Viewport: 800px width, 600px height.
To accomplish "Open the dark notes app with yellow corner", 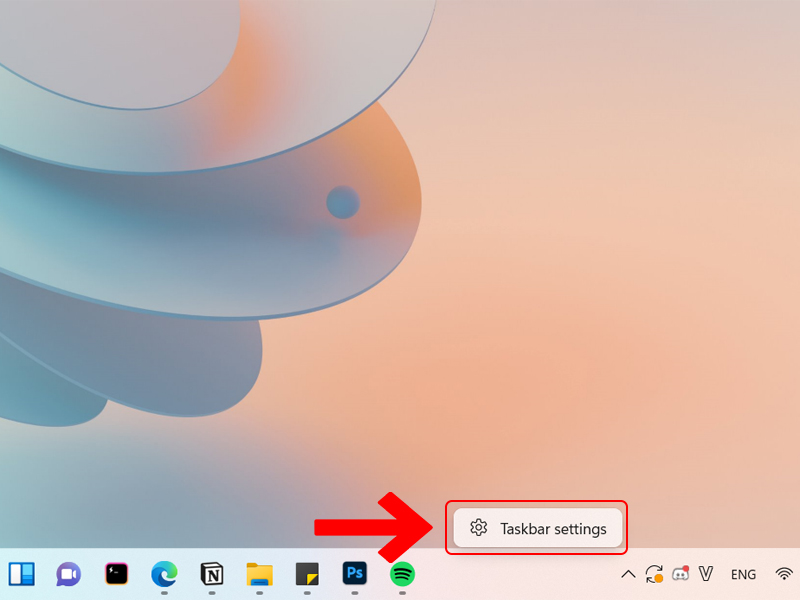I will click(306, 575).
